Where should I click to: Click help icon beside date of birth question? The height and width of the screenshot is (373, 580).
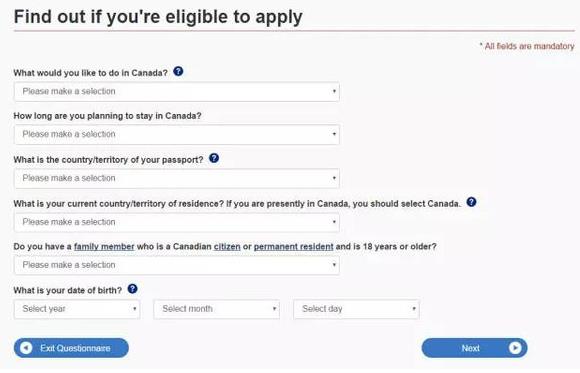pyautogui.click(x=132, y=289)
